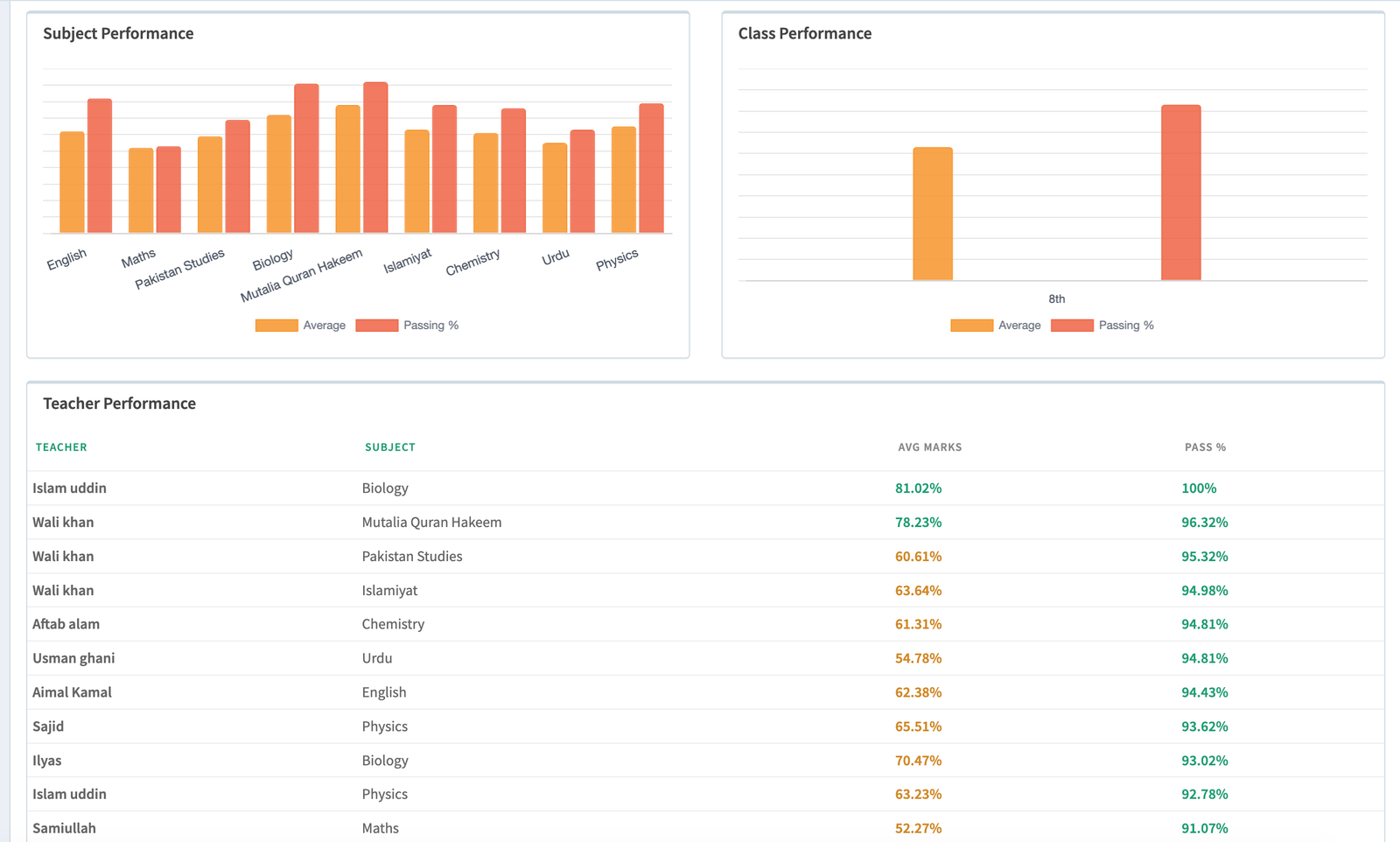This screenshot has width=1400, height=842.
Task: Click the '8th' axis label in Class chart
Action: 1057,299
